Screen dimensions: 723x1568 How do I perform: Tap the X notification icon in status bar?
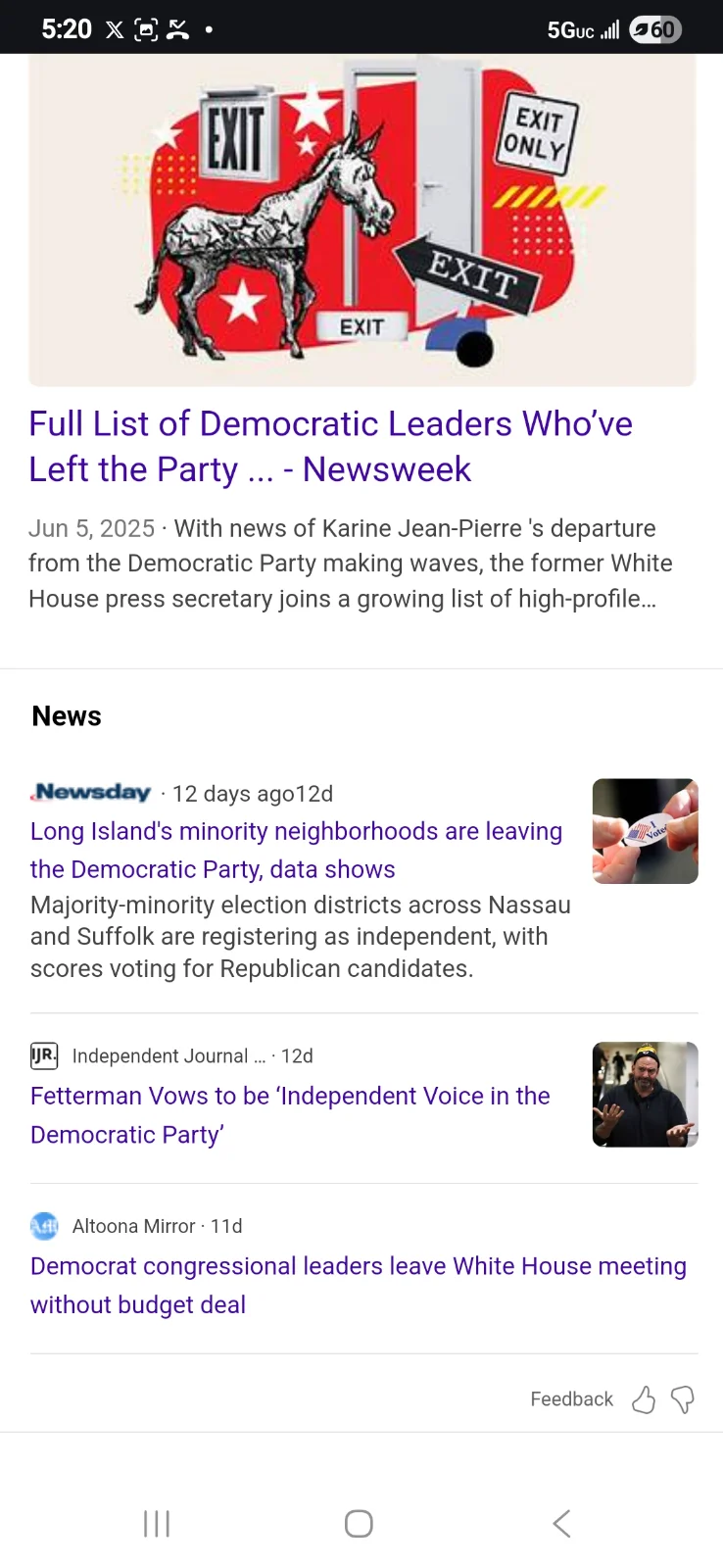(115, 29)
